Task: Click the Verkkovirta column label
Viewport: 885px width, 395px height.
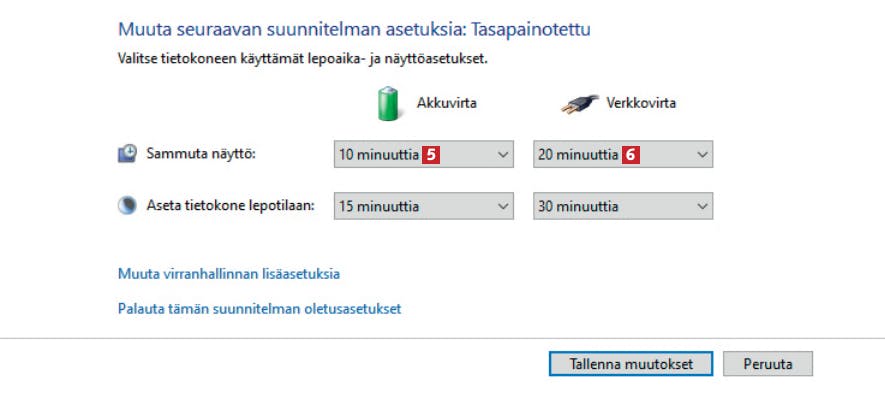Action: (641, 103)
